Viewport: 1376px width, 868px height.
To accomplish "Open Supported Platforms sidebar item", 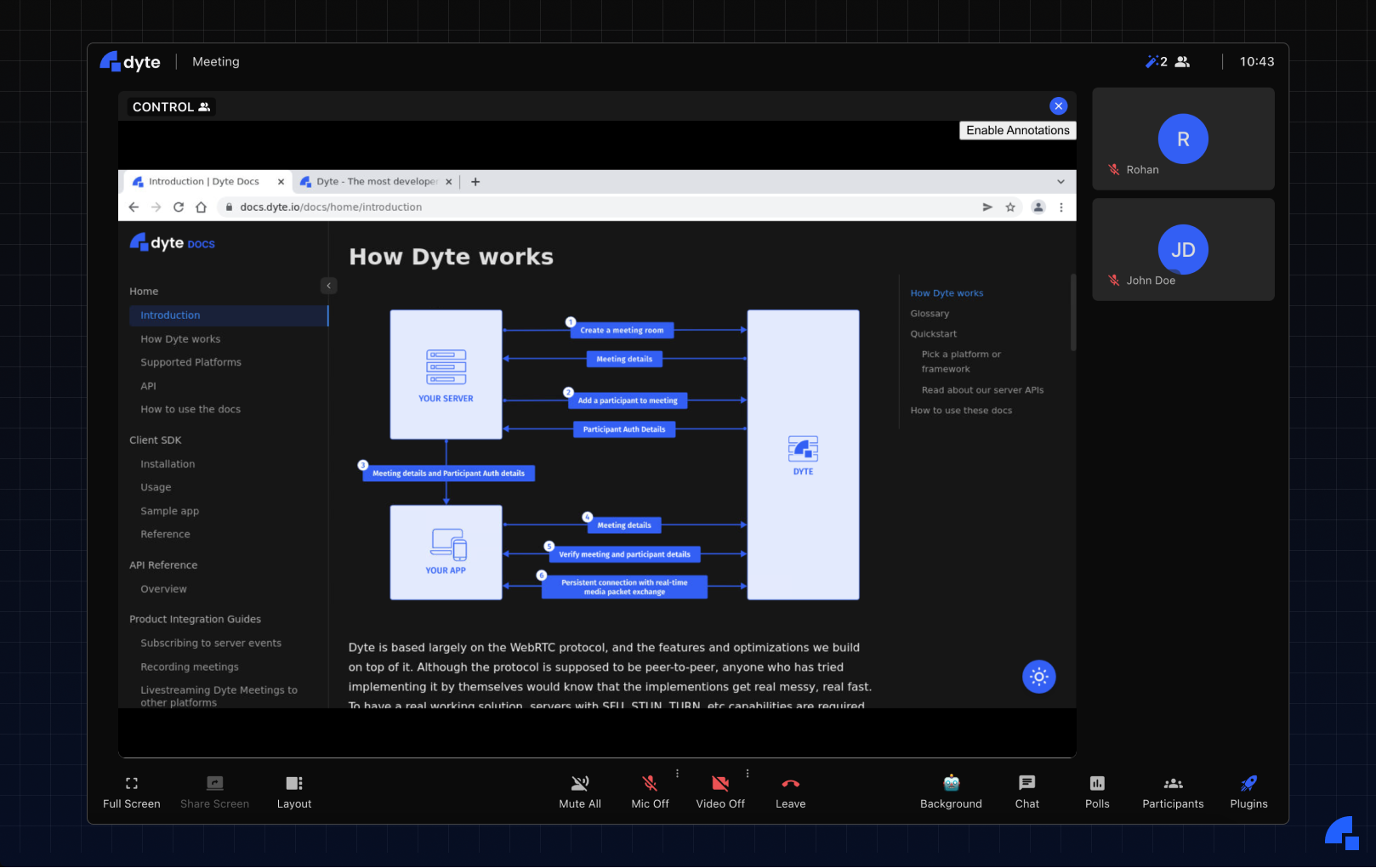I will pos(190,362).
